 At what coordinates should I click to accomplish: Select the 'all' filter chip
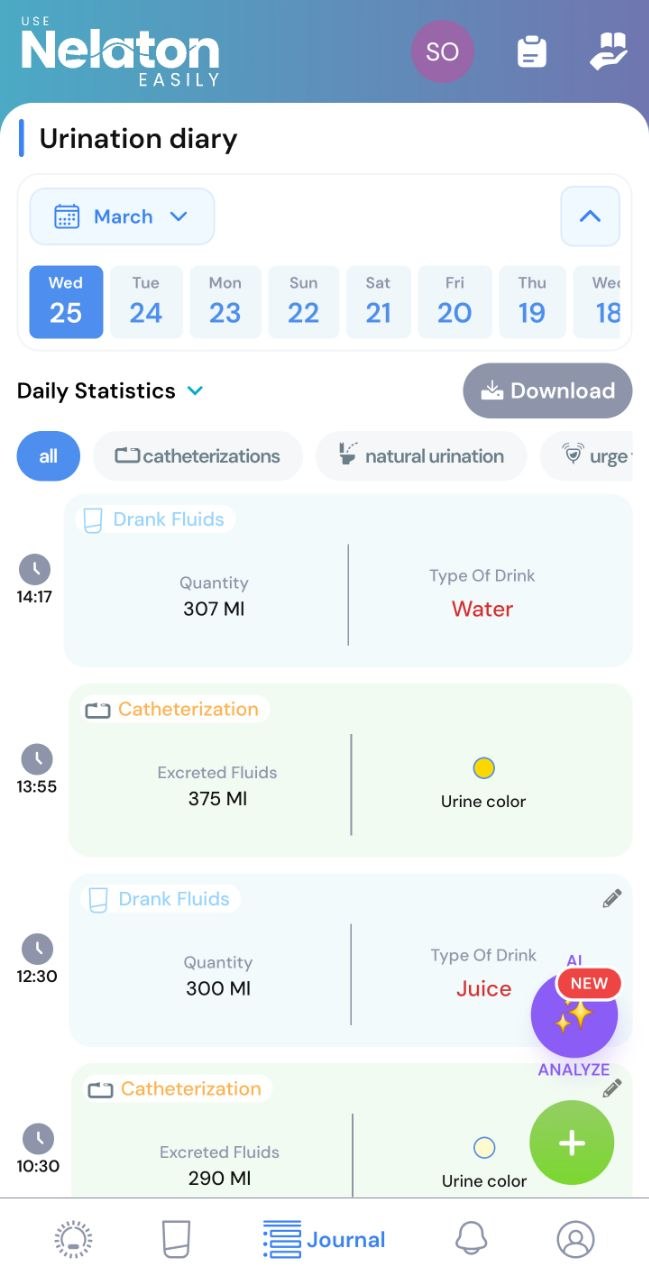click(x=47, y=456)
